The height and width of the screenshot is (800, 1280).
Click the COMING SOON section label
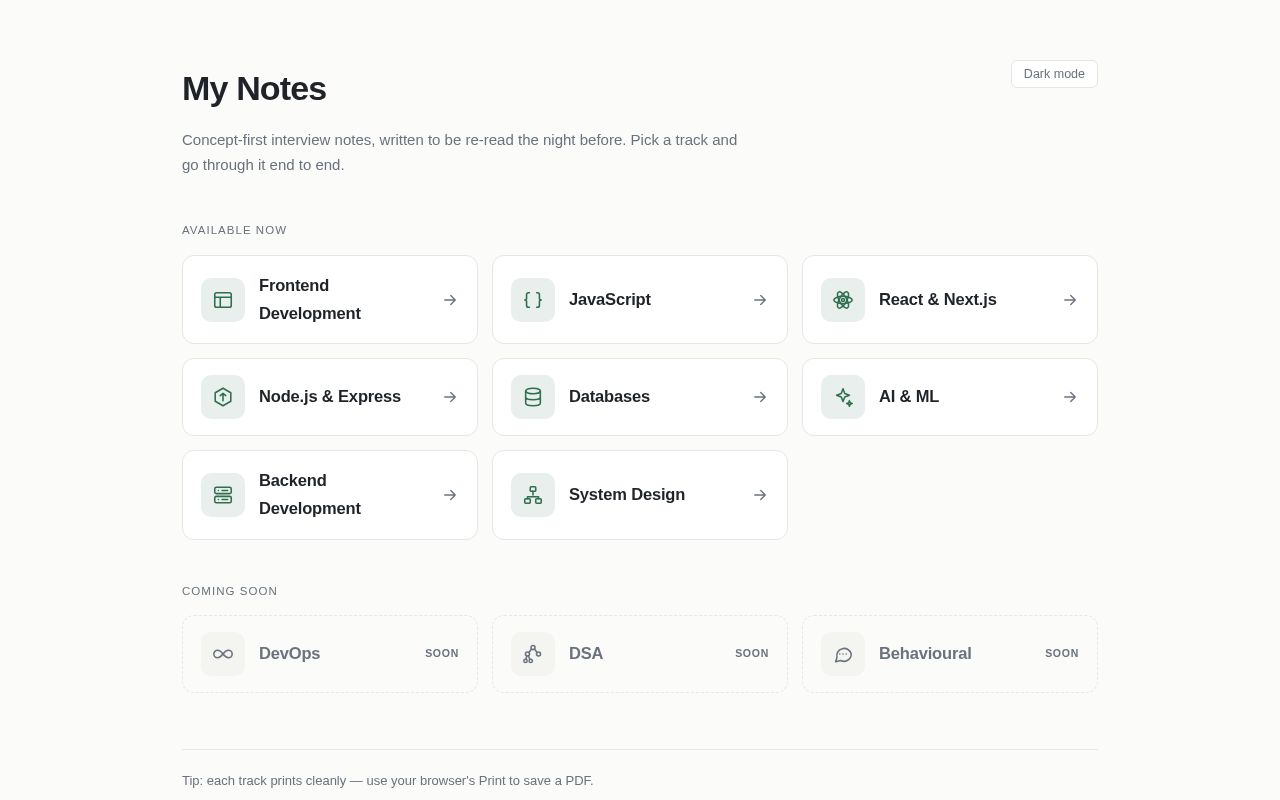230,591
